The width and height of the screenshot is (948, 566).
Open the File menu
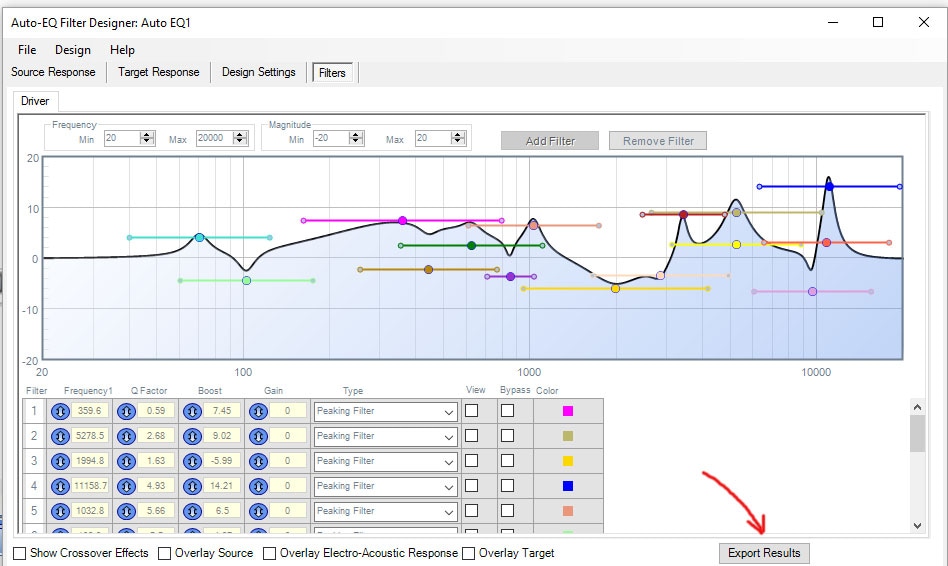27,50
